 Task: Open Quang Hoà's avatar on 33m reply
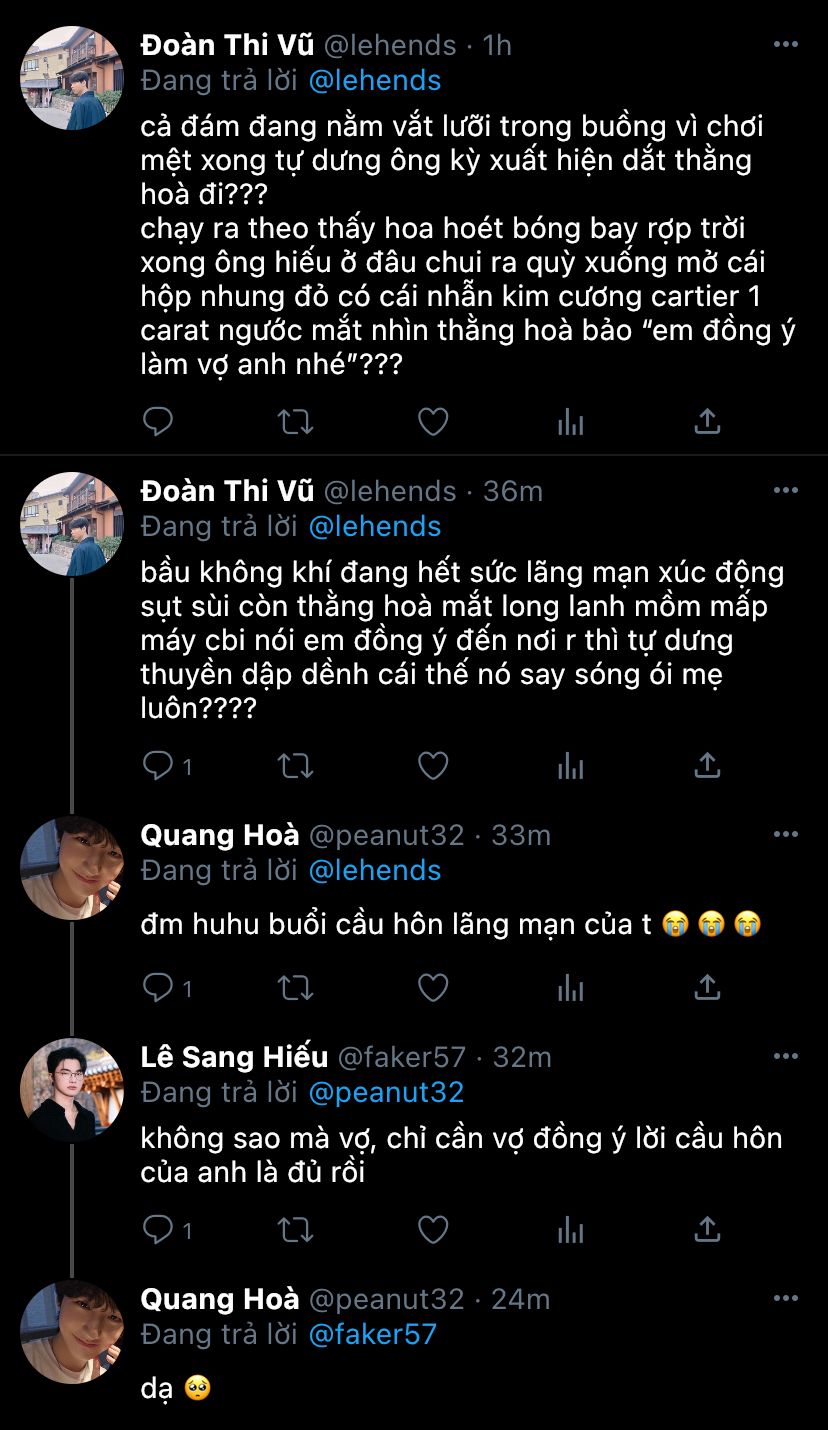(x=72, y=868)
